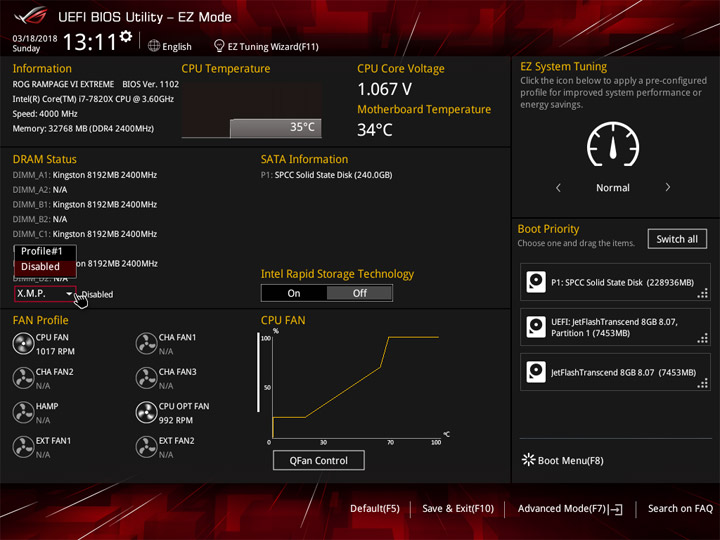Click the CHA FAN3 fan icon

(x=146, y=378)
